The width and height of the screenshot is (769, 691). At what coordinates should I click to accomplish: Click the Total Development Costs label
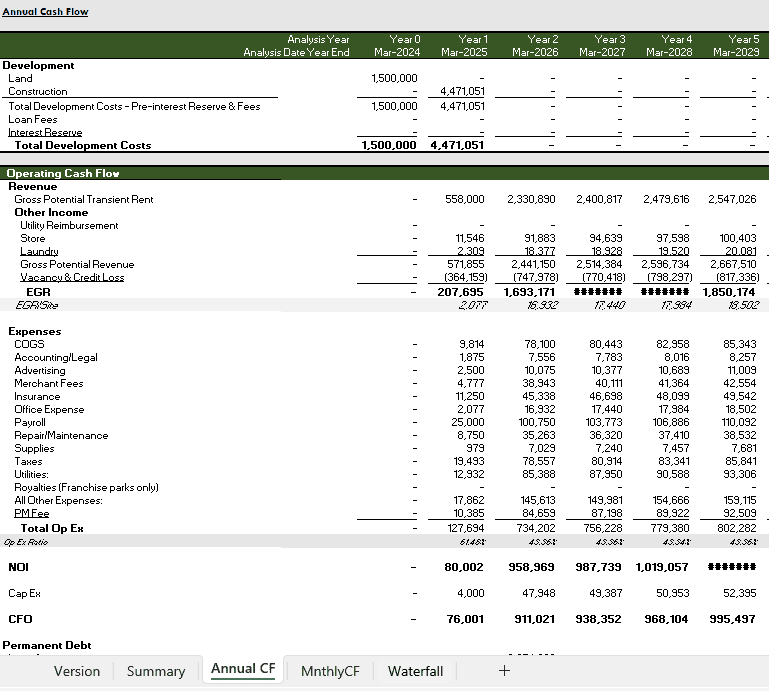tap(83, 145)
